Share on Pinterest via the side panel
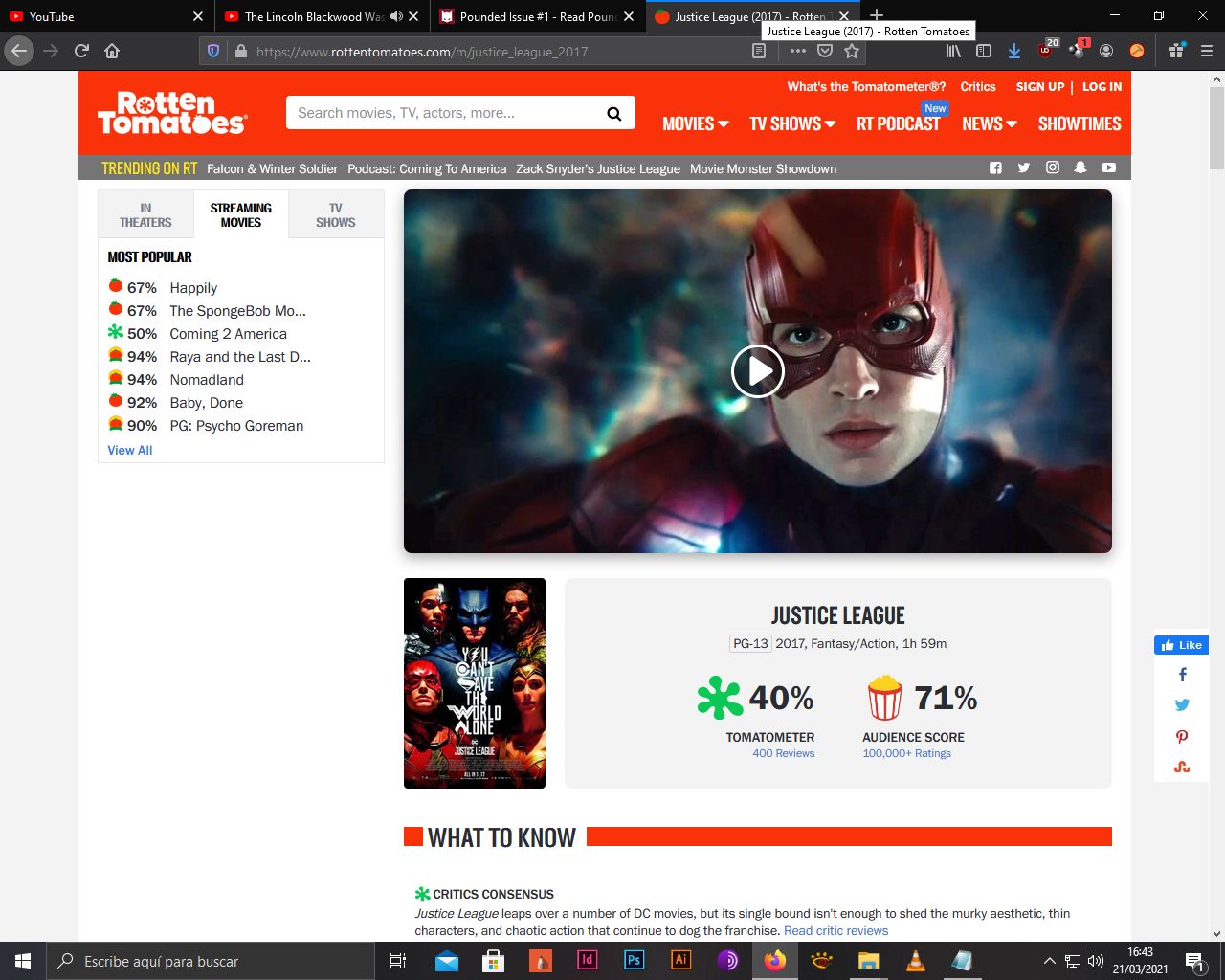Image resolution: width=1225 pixels, height=980 pixels. (x=1182, y=736)
